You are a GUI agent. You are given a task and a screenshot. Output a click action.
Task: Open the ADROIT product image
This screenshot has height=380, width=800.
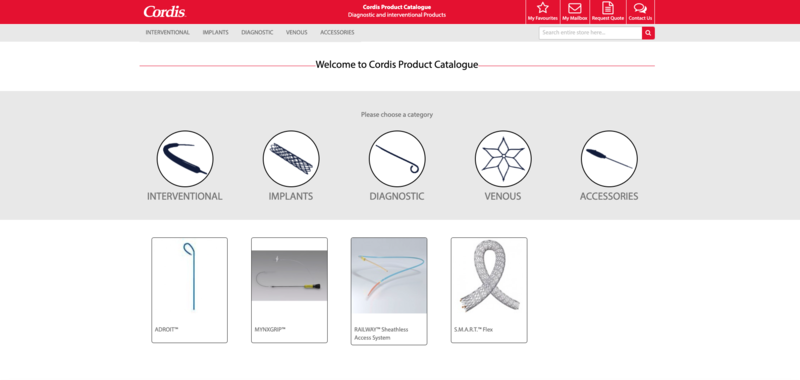point(189,276)
